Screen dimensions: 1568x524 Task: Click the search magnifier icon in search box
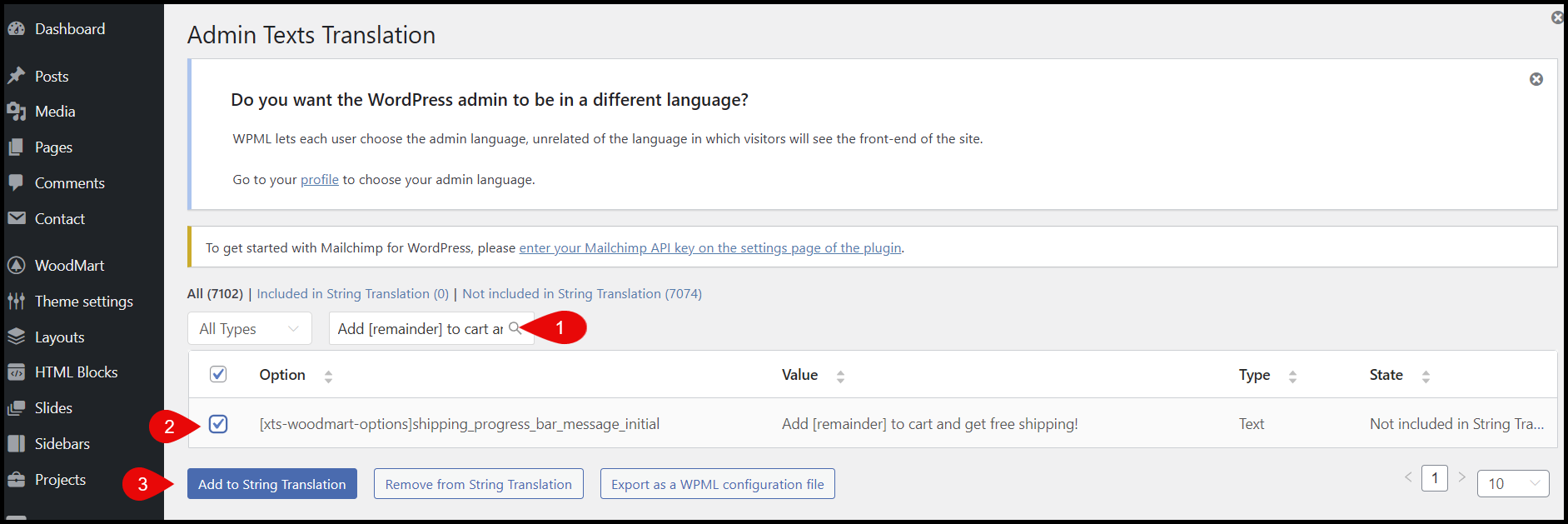pos(515,328)
